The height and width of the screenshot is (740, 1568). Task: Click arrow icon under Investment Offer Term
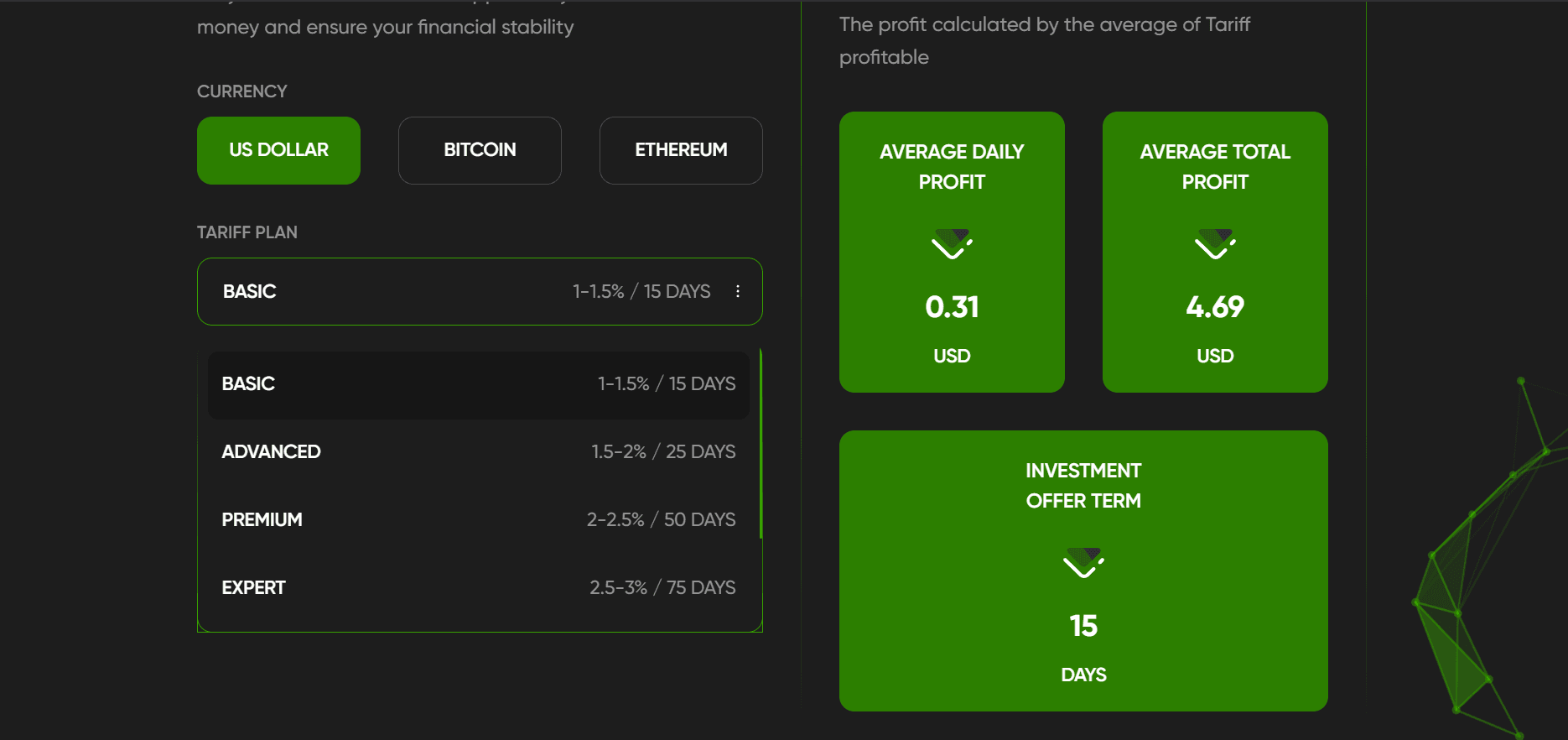coord(1083,563)
